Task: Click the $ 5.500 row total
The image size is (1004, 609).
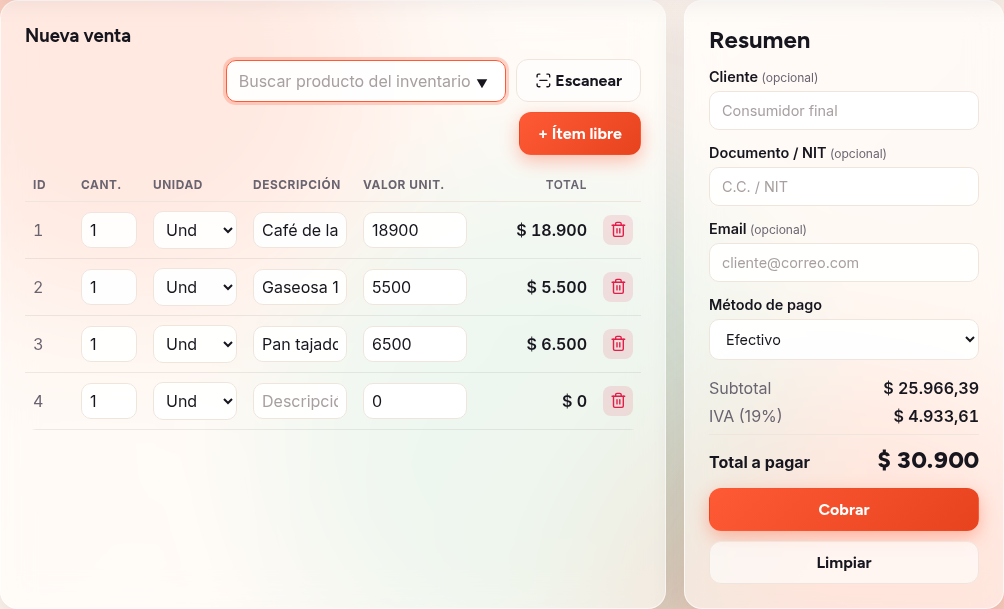Action: [x=556, y=287]
